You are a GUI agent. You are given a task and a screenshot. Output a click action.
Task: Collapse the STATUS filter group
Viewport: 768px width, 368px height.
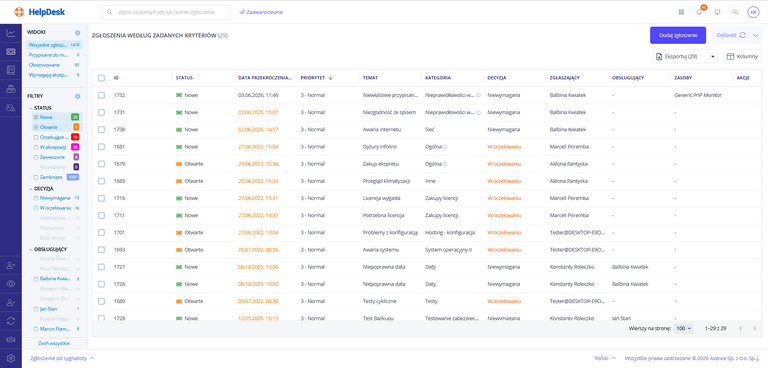pyautogui.click(x=31, y=108)
